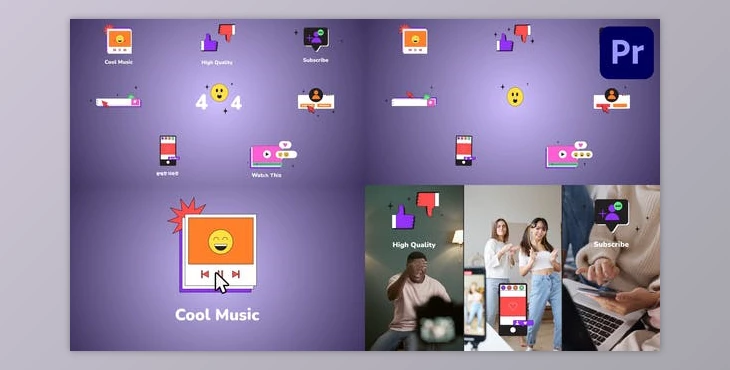Click the previous track button on the large music player
This screenshot has width=730, height=370.
[204, 274]
